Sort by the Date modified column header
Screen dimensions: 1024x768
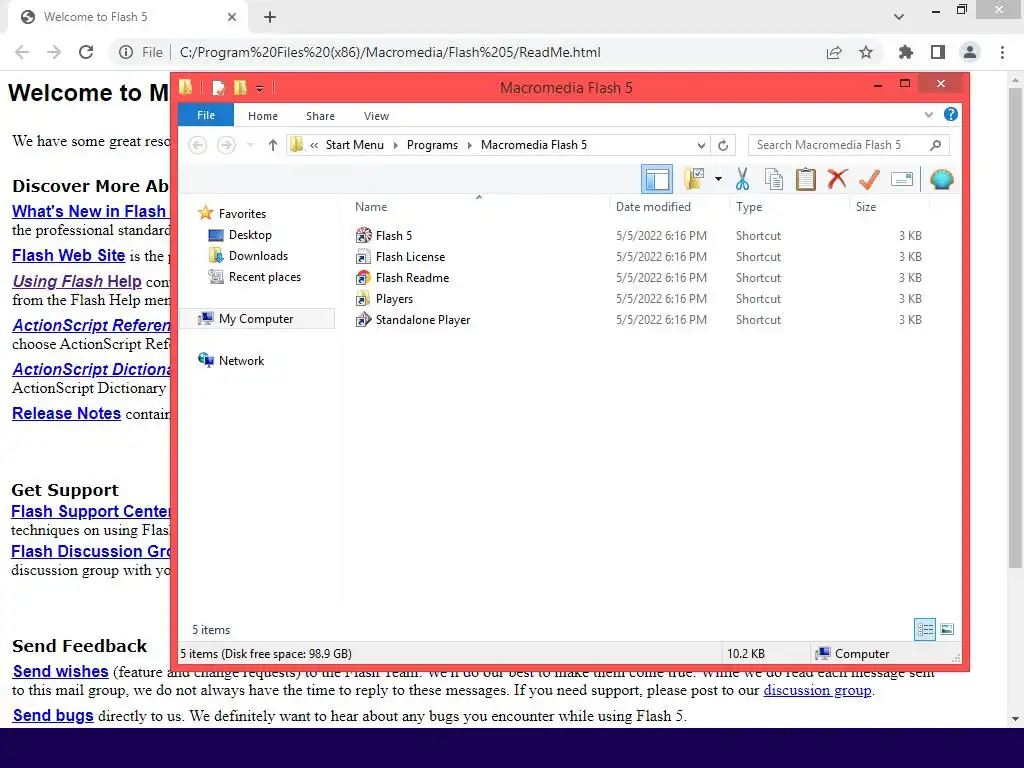(x=653, y=206)
